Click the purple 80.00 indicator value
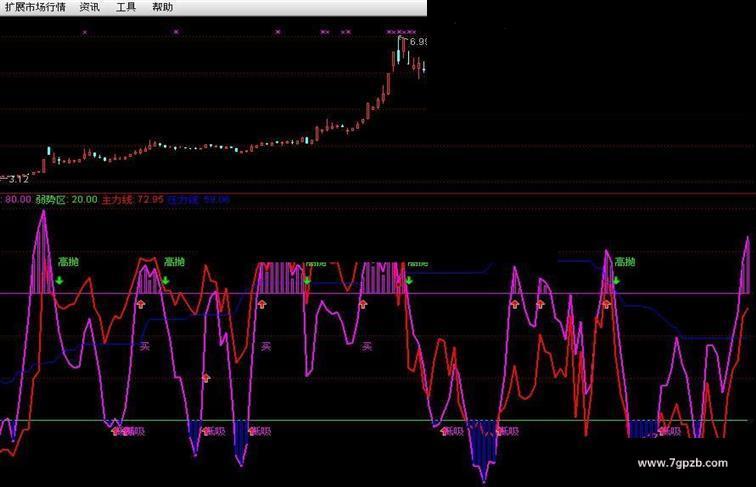This screenshot has height=487, width=756. click(x=18, y=199)
